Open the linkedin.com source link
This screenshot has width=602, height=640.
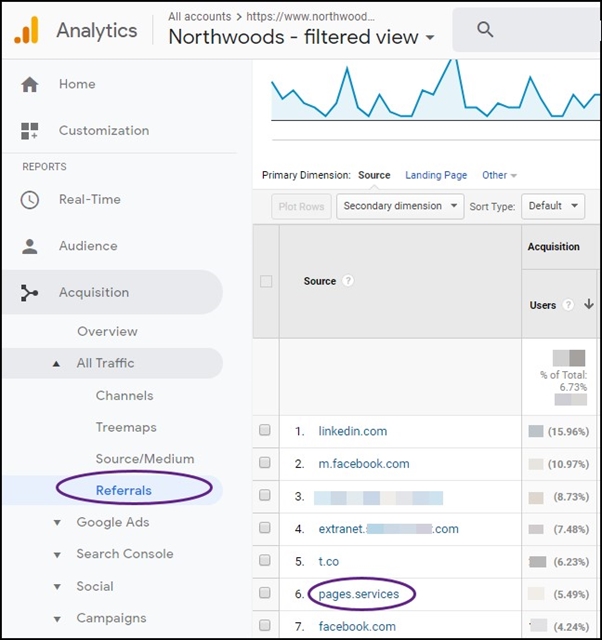[353, 431]
